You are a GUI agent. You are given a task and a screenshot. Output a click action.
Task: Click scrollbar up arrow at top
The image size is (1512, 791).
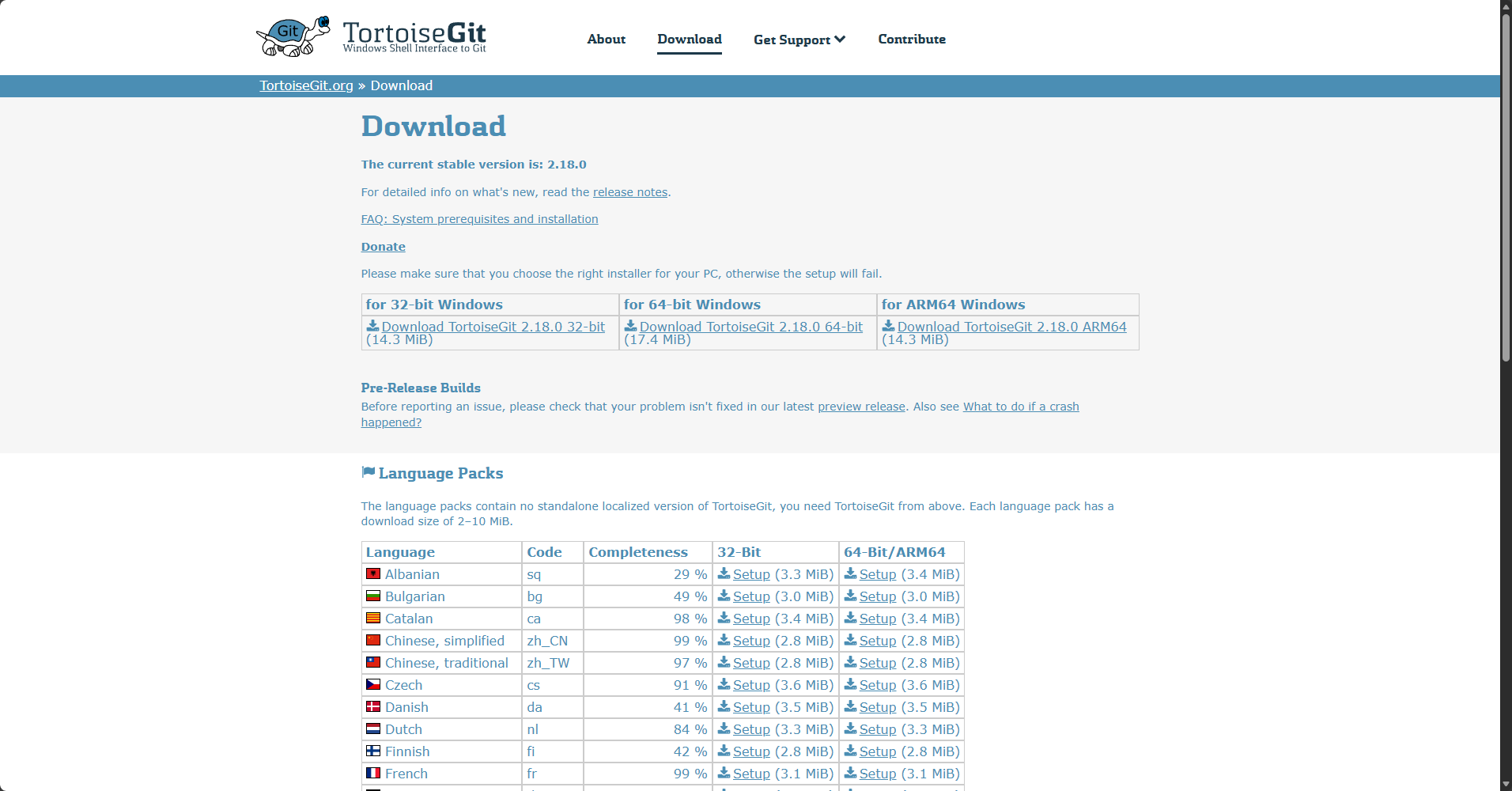click(1506, 6)
